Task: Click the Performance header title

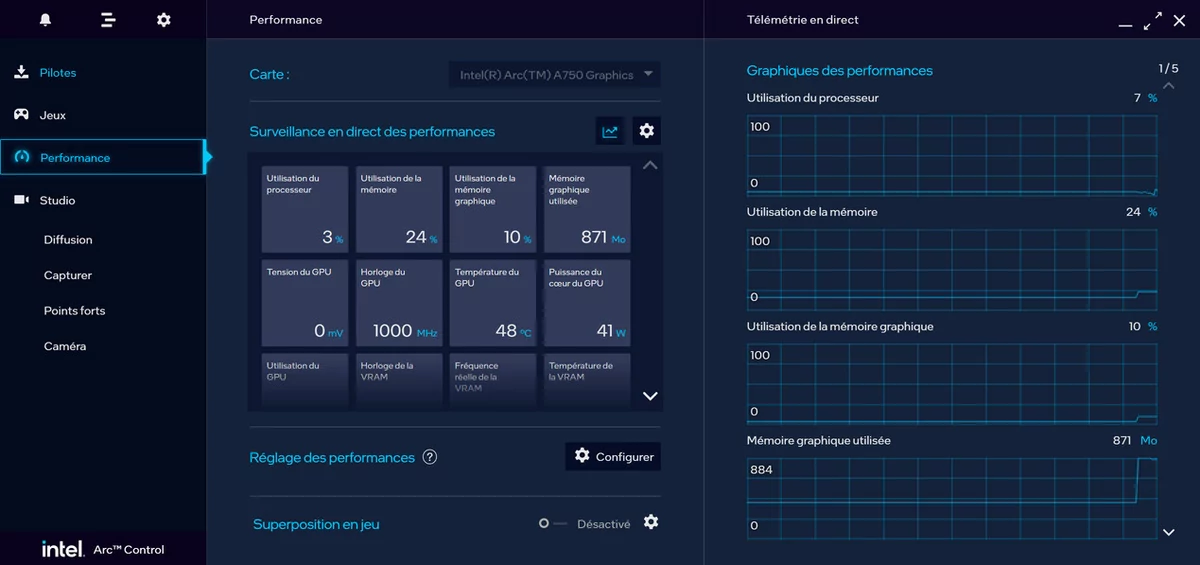Action: [286, 20]
